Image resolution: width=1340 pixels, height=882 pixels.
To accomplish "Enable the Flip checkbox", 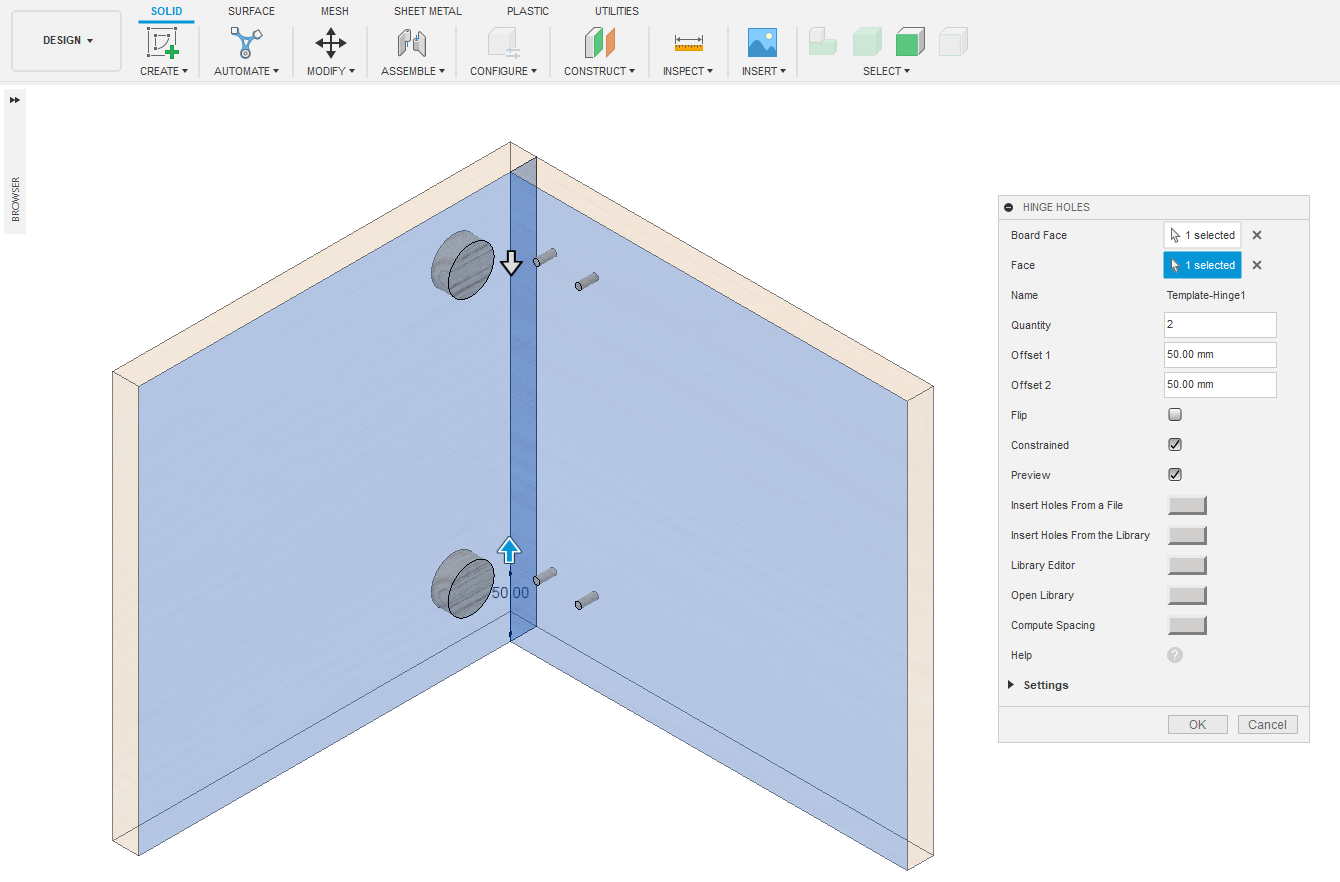I will pos(1175,415).
